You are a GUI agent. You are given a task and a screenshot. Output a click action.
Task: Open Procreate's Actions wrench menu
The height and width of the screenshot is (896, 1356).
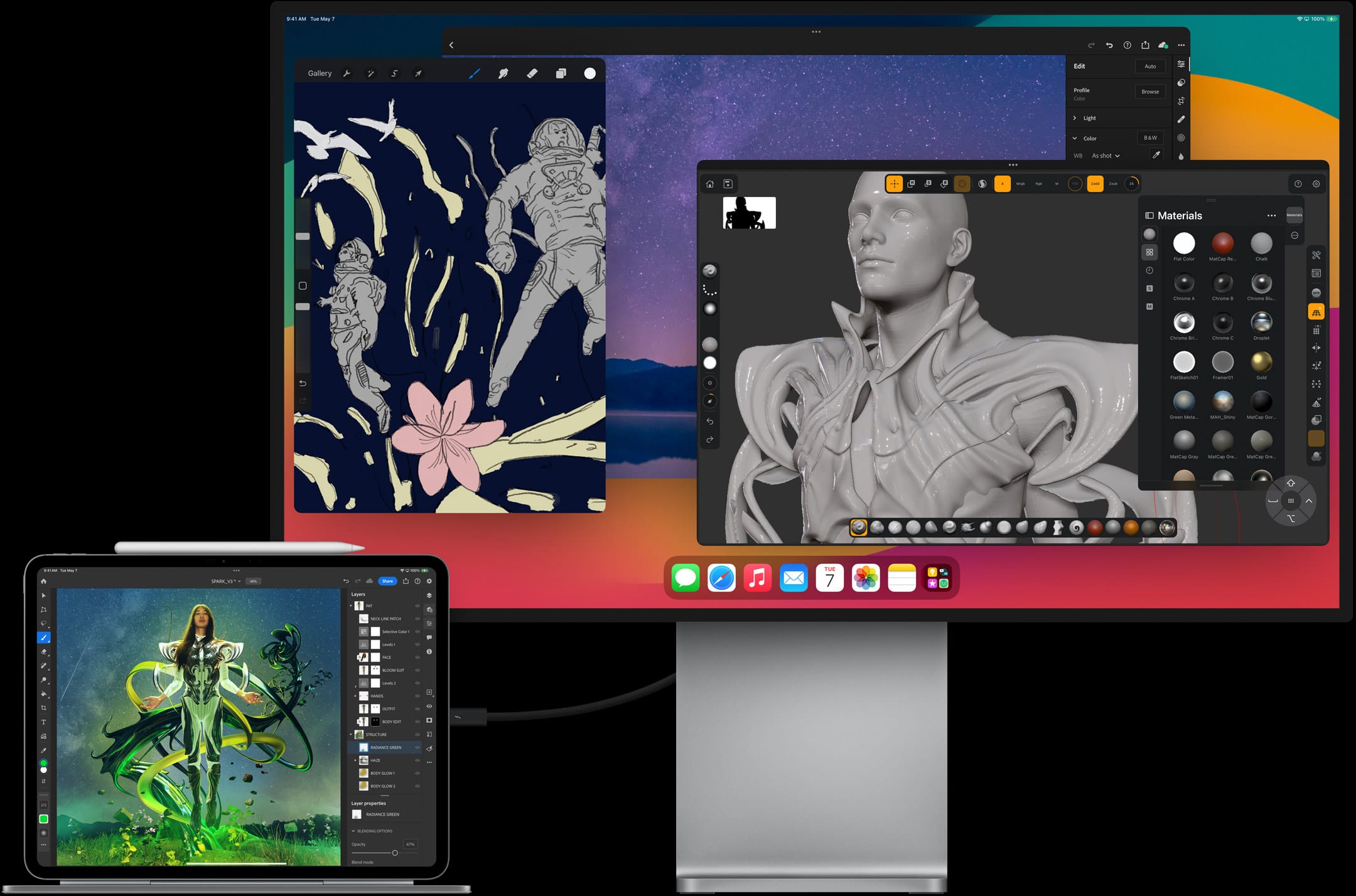point(347,73)
